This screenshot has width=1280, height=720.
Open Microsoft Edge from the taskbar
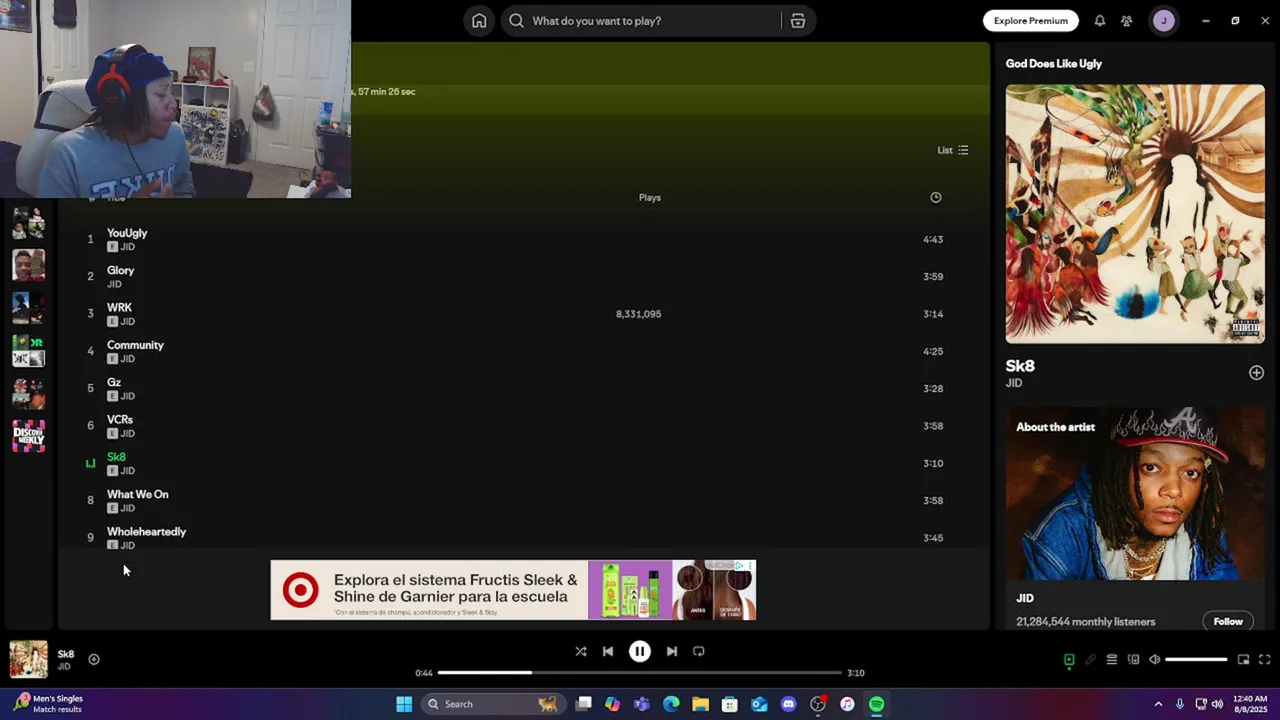[671, 704]
